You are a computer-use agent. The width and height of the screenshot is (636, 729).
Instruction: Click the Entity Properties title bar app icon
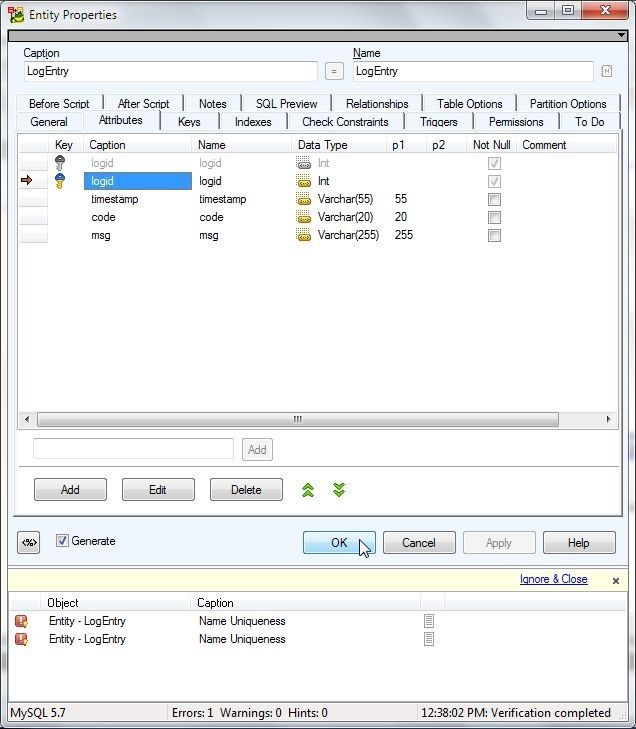tap(16, 14)
